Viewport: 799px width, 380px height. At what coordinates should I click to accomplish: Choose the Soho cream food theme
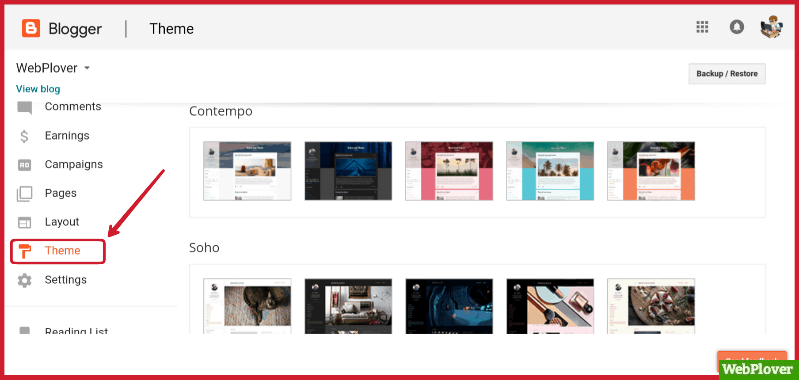click(651, 306)
